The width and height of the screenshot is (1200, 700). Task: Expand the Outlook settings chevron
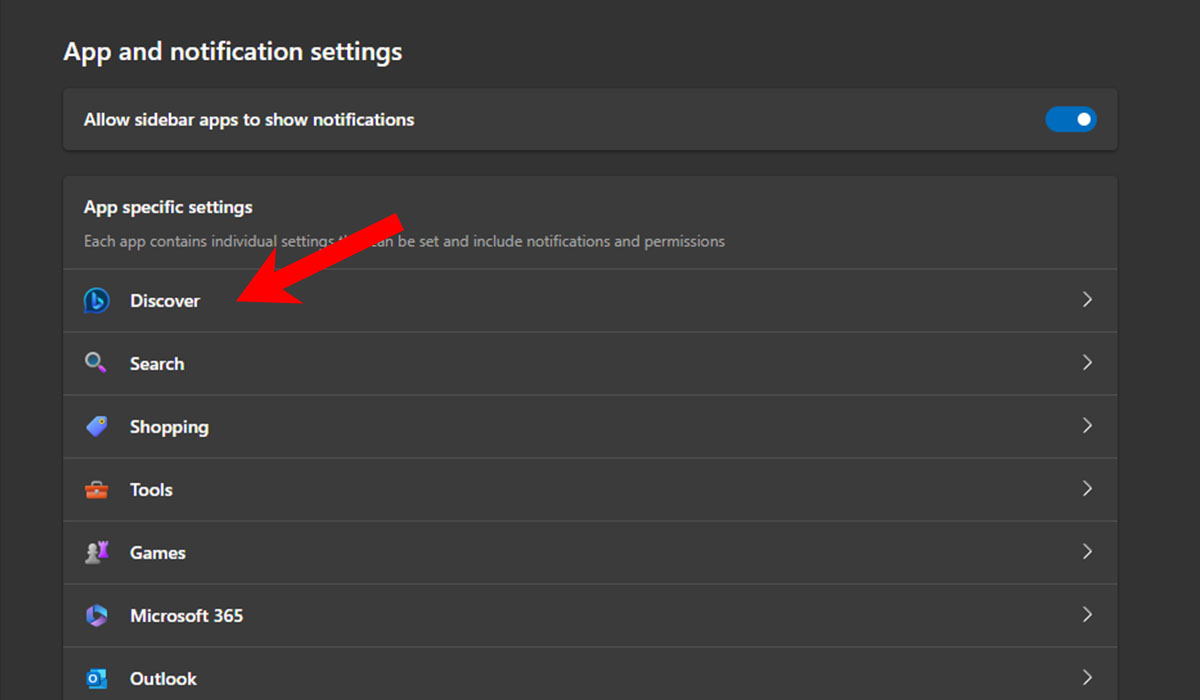tap(1088, 677)
